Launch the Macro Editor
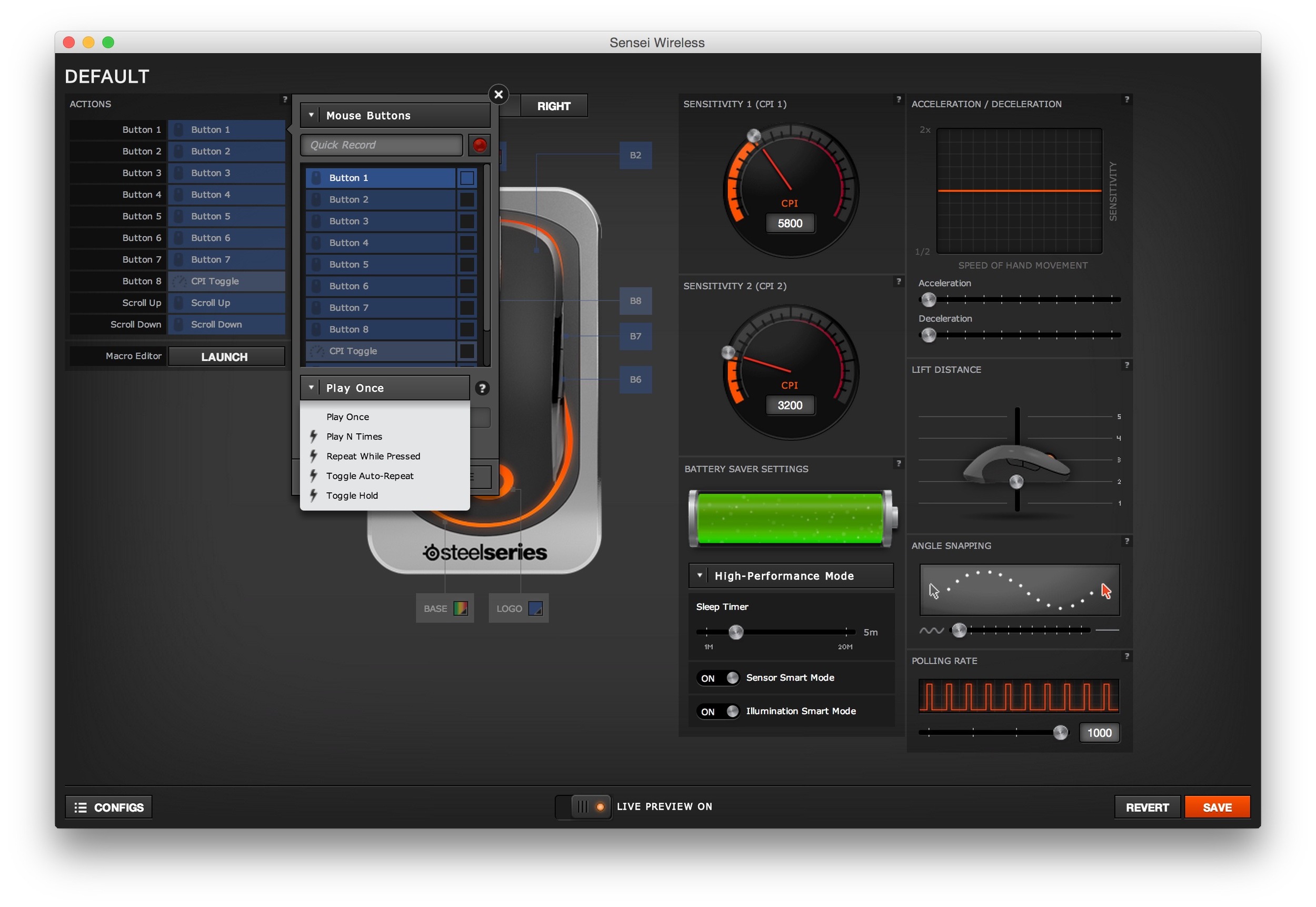 (226, 357)
